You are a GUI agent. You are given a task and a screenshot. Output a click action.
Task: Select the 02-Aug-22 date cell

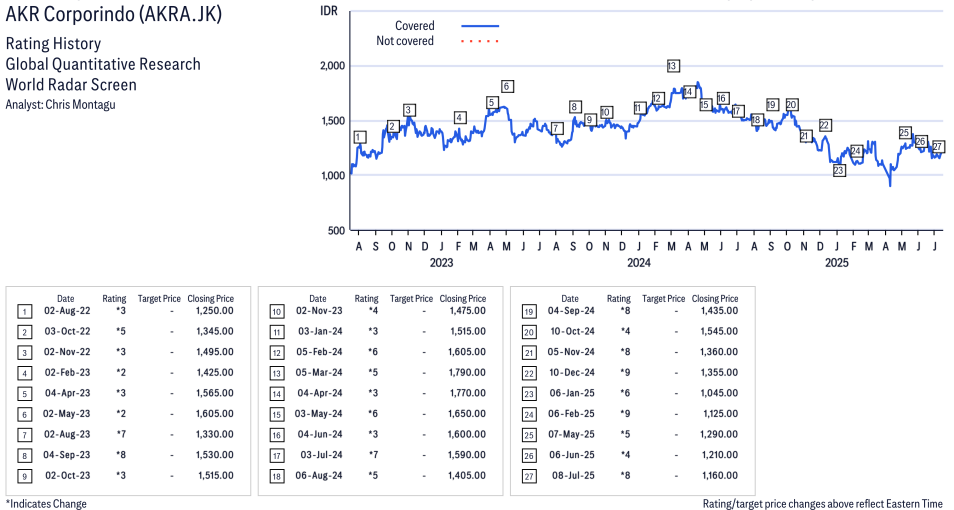(67, 311)
